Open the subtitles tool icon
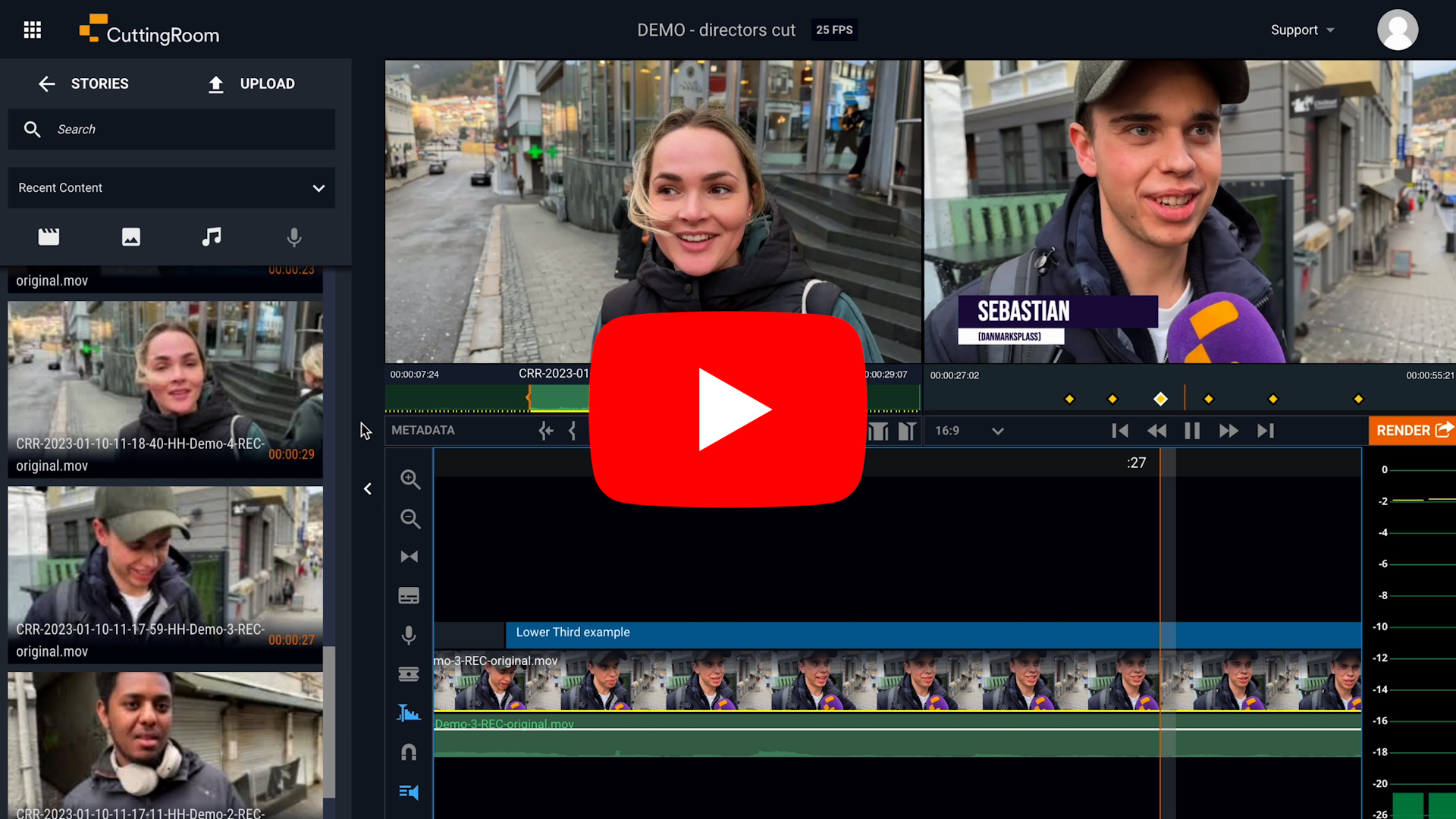1456x819 pixels. tap(409, 596)
